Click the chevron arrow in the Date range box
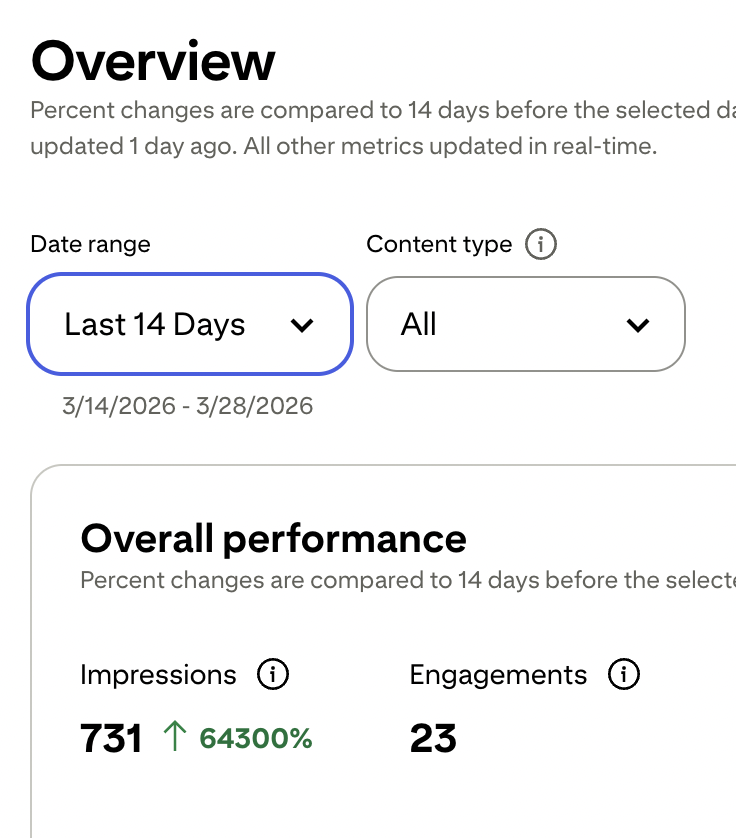 (x=302, y=325)
